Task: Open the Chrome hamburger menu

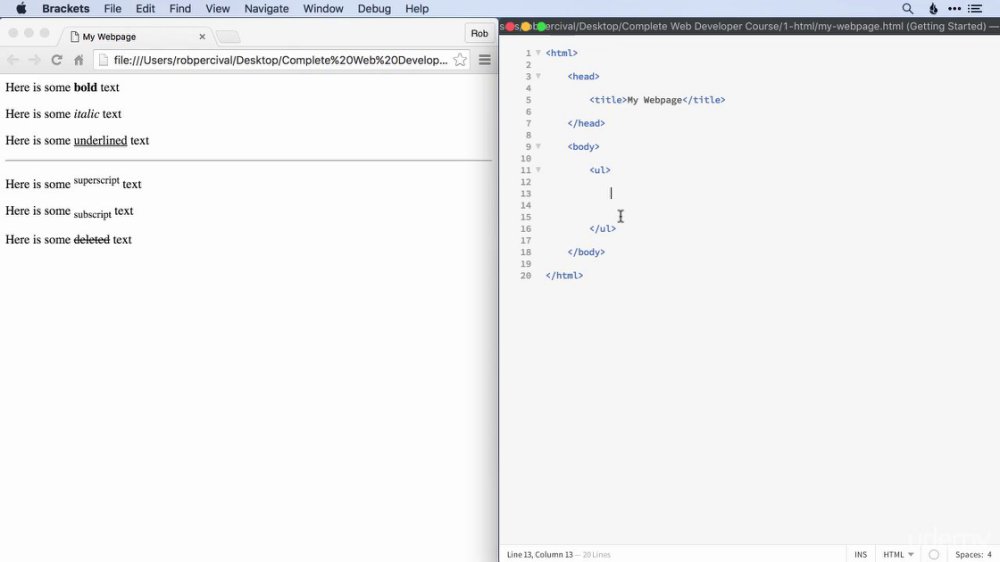Action: point(485,60)
